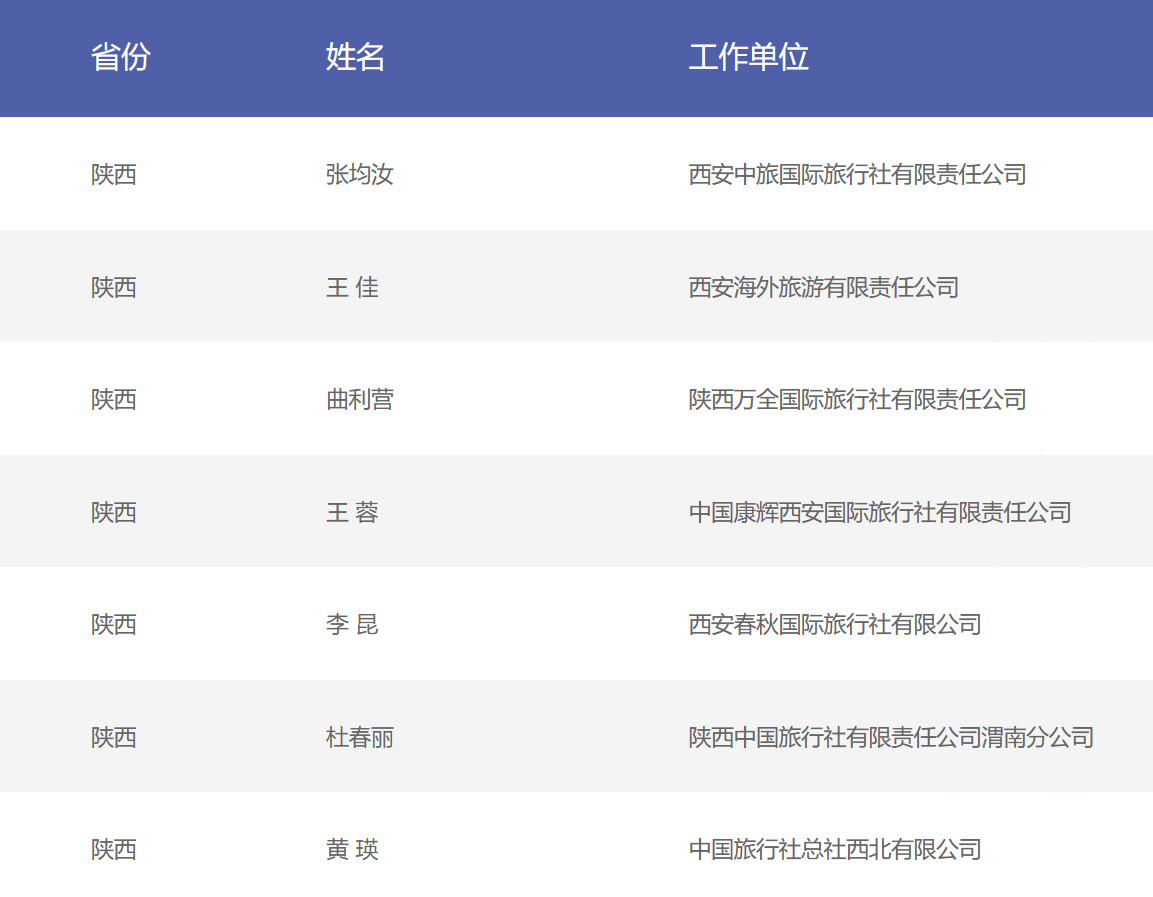Click 陕西 in the 张均汝 row
Image resolution: width=1153 pixels, height=897 pixels.
114,174
